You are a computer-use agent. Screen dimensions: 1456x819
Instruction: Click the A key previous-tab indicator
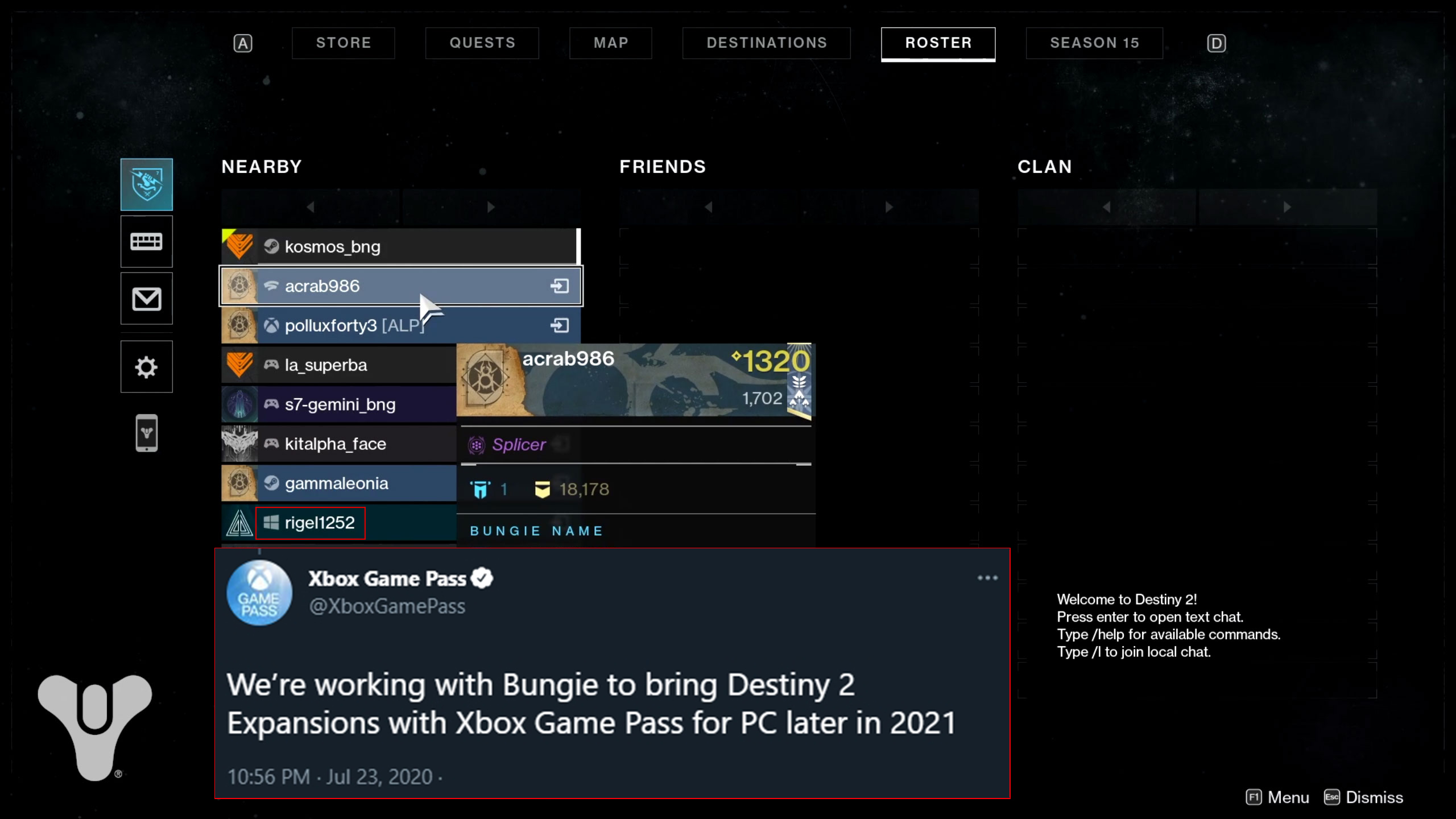tap(243, 43)
